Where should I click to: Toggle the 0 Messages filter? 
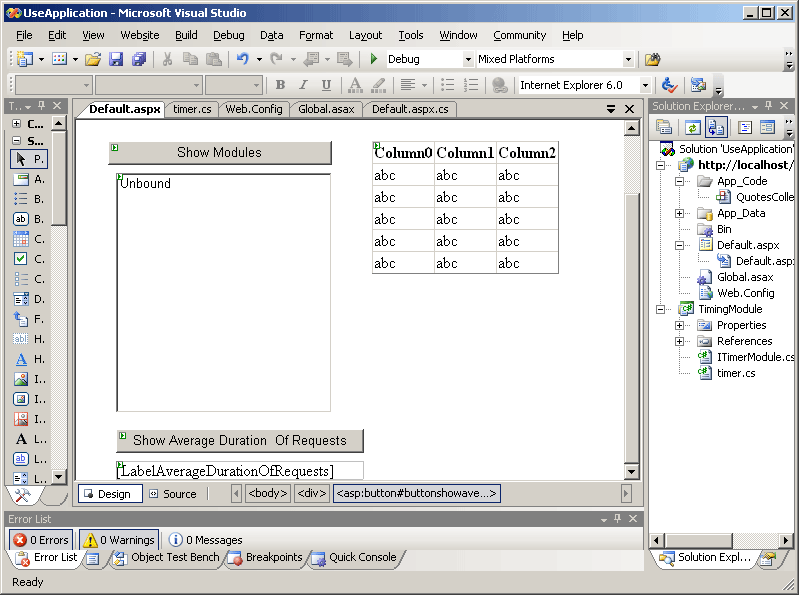205,540
